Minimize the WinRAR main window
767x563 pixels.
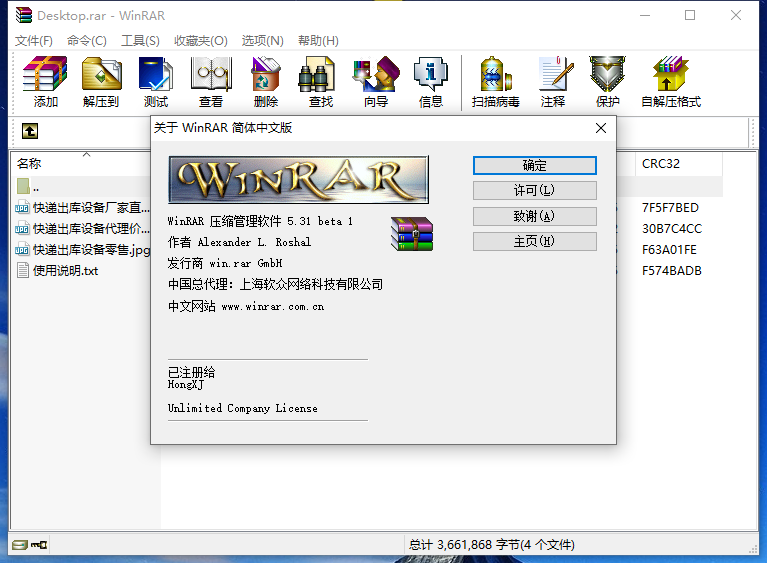click(645, 15)
